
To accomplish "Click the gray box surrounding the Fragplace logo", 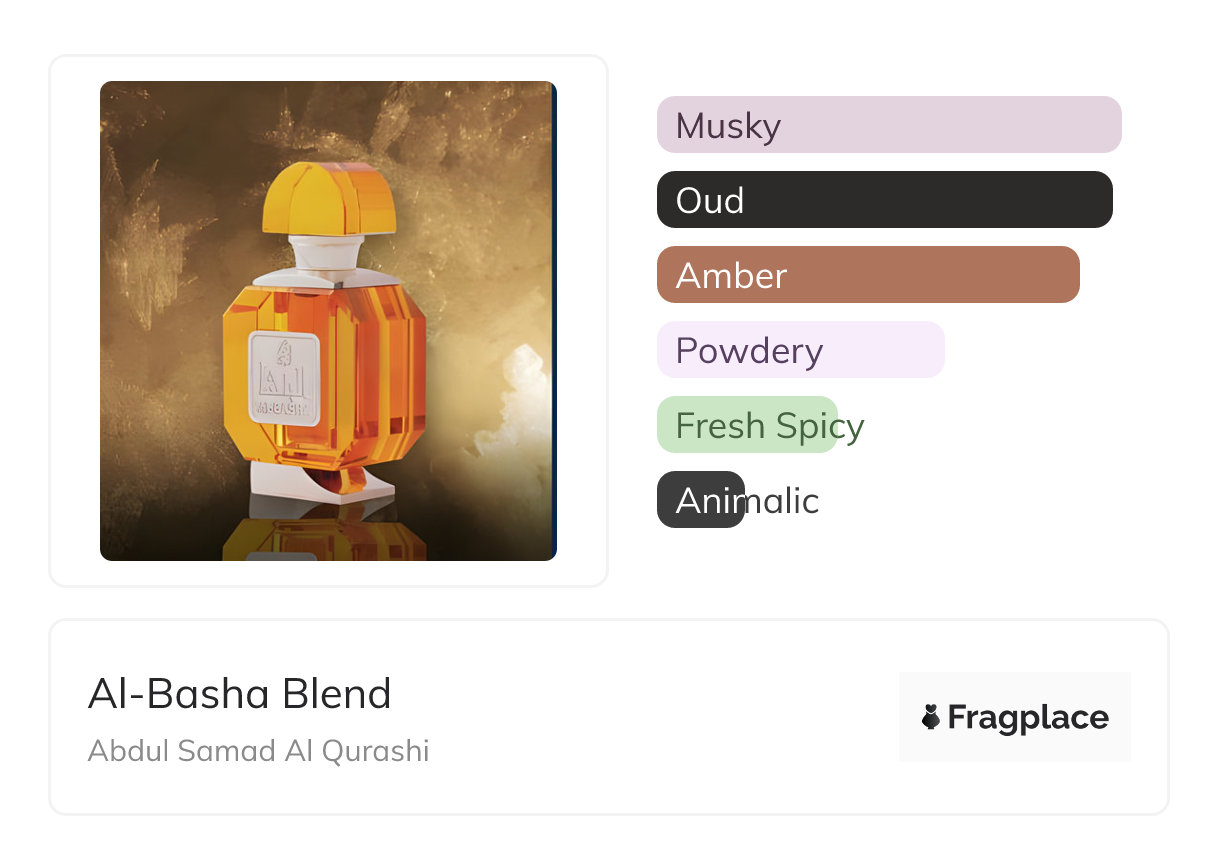I will point(1014,690).
